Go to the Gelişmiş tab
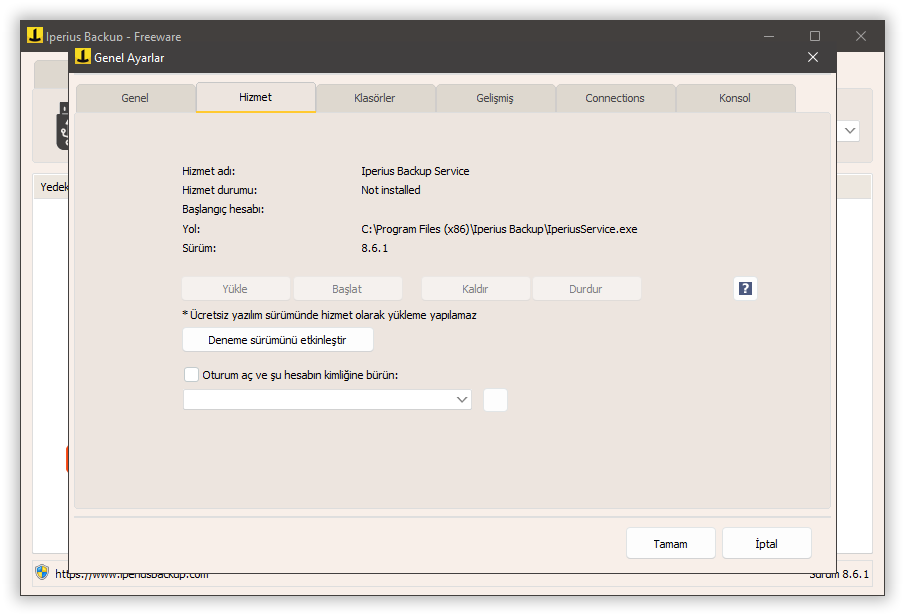The height and width of the screenshot is (616, 905). [x=495, y=98]
